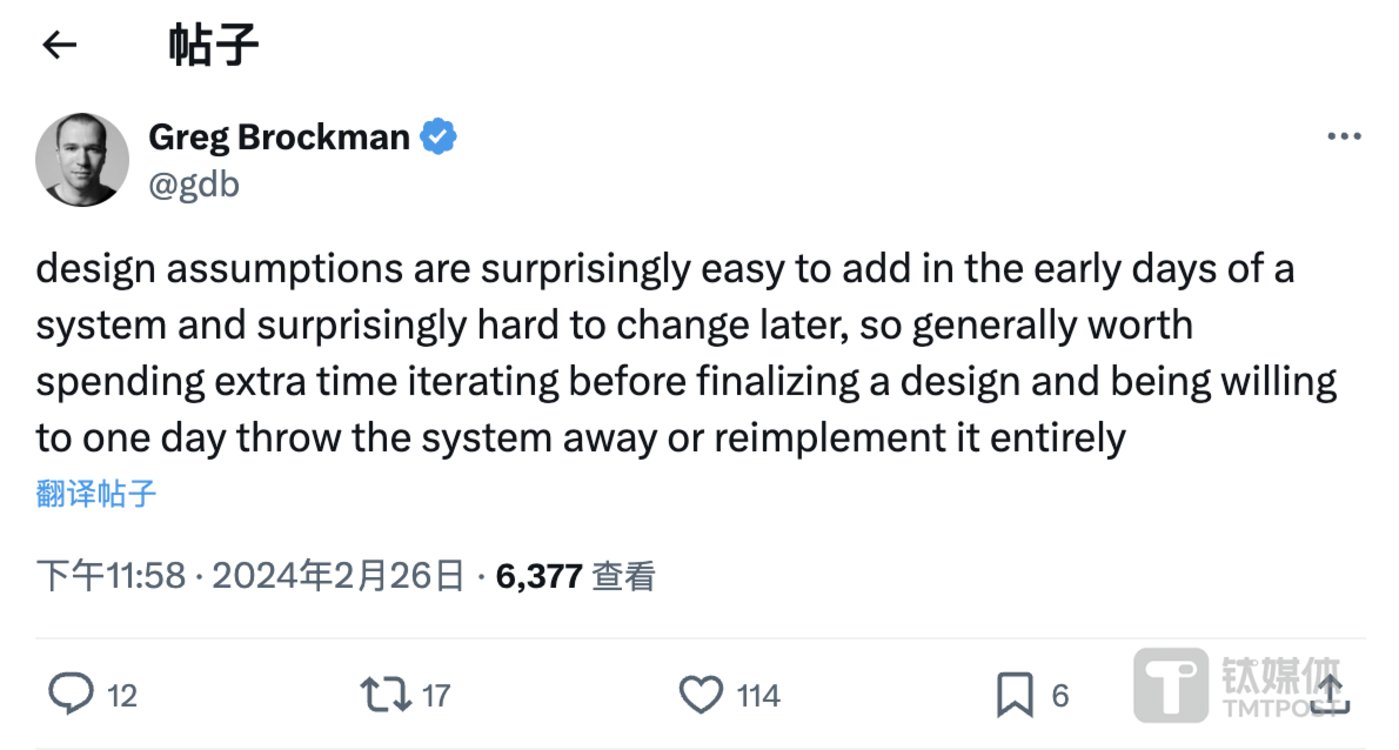Click the @gdb handle
The image size is (1399, 750).
[194, 185]
